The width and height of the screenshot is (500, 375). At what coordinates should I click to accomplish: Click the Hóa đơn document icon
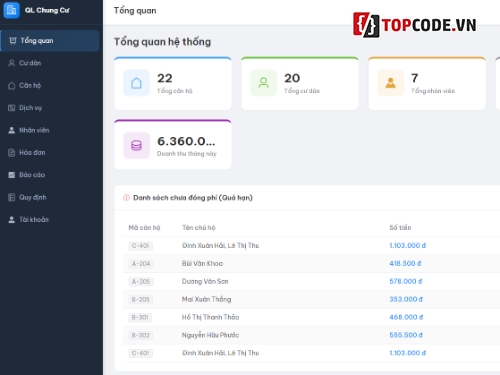(12, 153)
